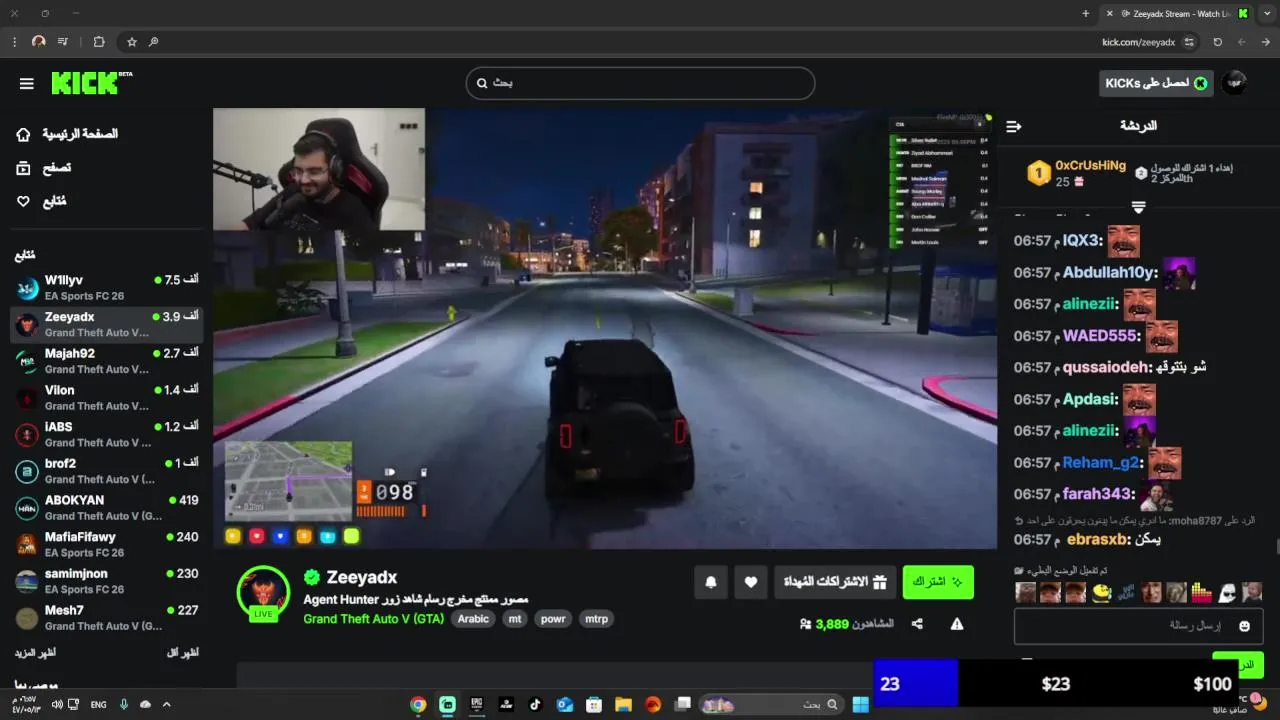Follow the channel with heart button
This screenshot has height=720, width=1280.
coord(751,582)
